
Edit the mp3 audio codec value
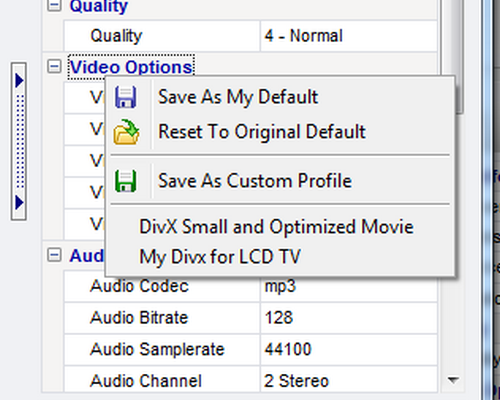click(349, 286)
